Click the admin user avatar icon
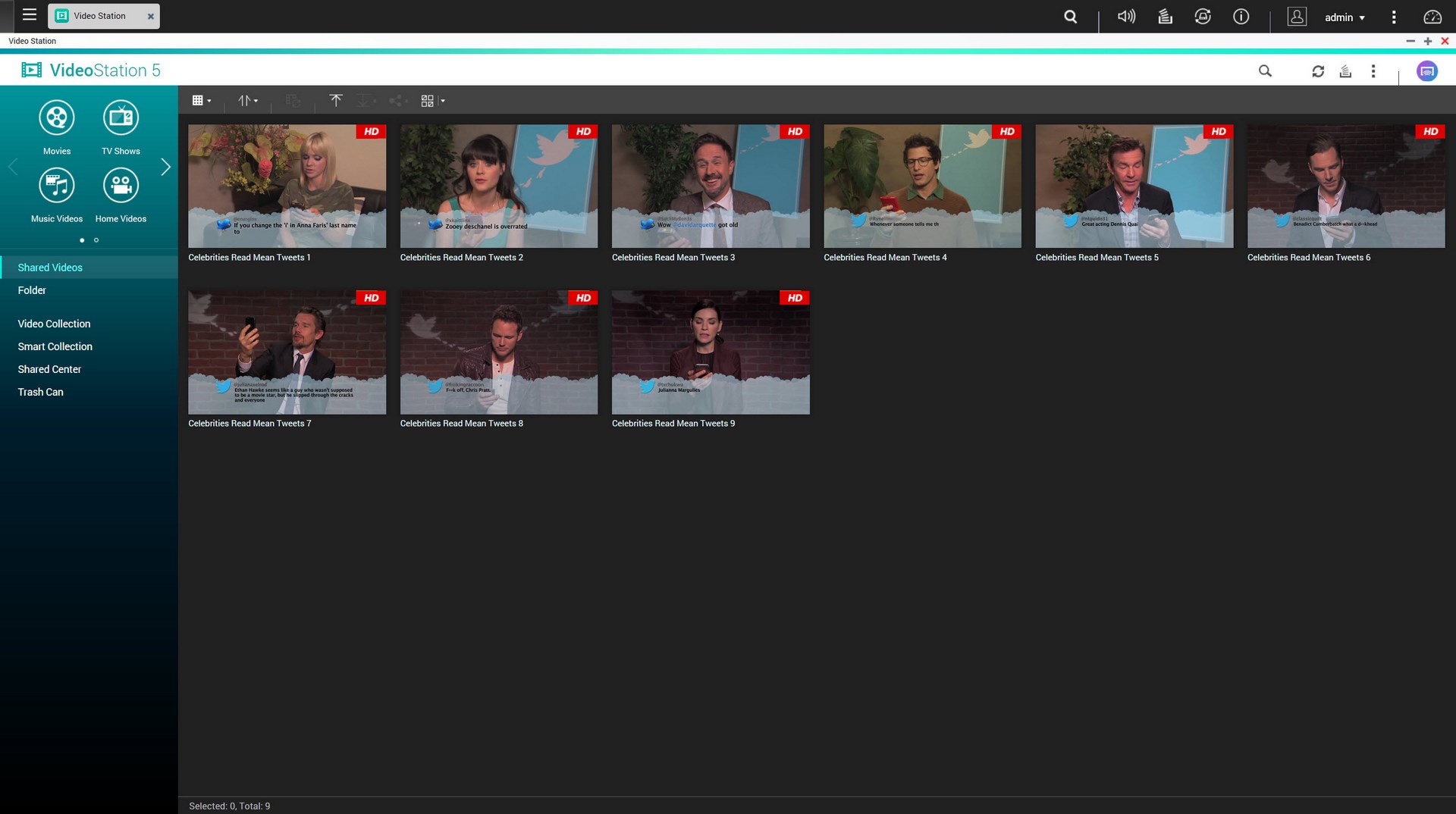 pos(1298,17)
